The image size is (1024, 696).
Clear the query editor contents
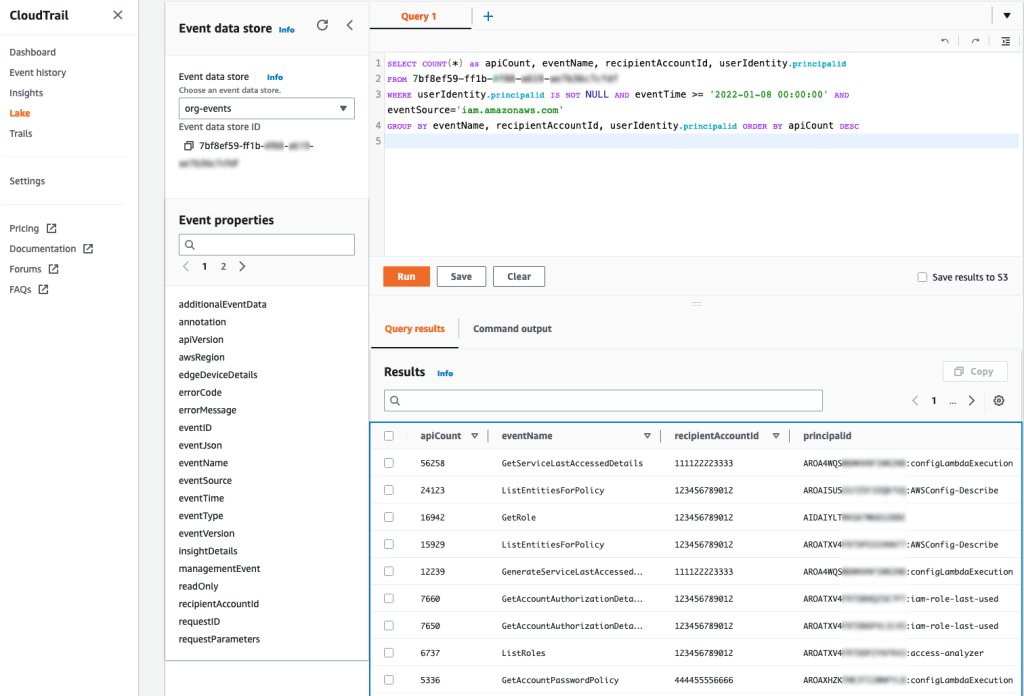point(518,276)
